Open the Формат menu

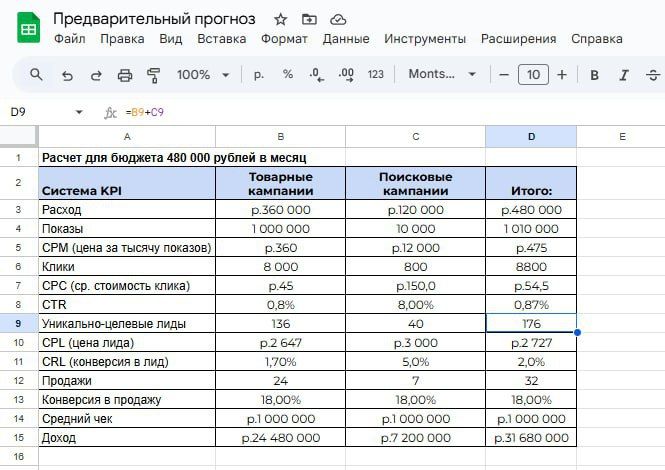point(284,39)
